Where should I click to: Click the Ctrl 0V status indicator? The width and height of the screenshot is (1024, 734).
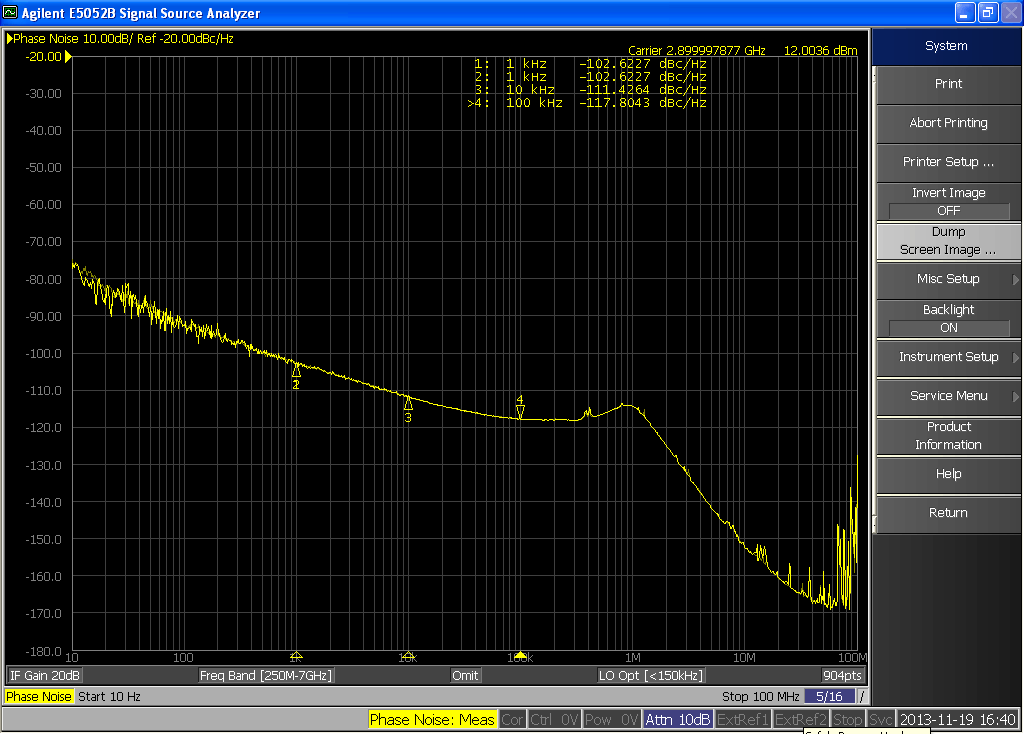tap(554, 720)
